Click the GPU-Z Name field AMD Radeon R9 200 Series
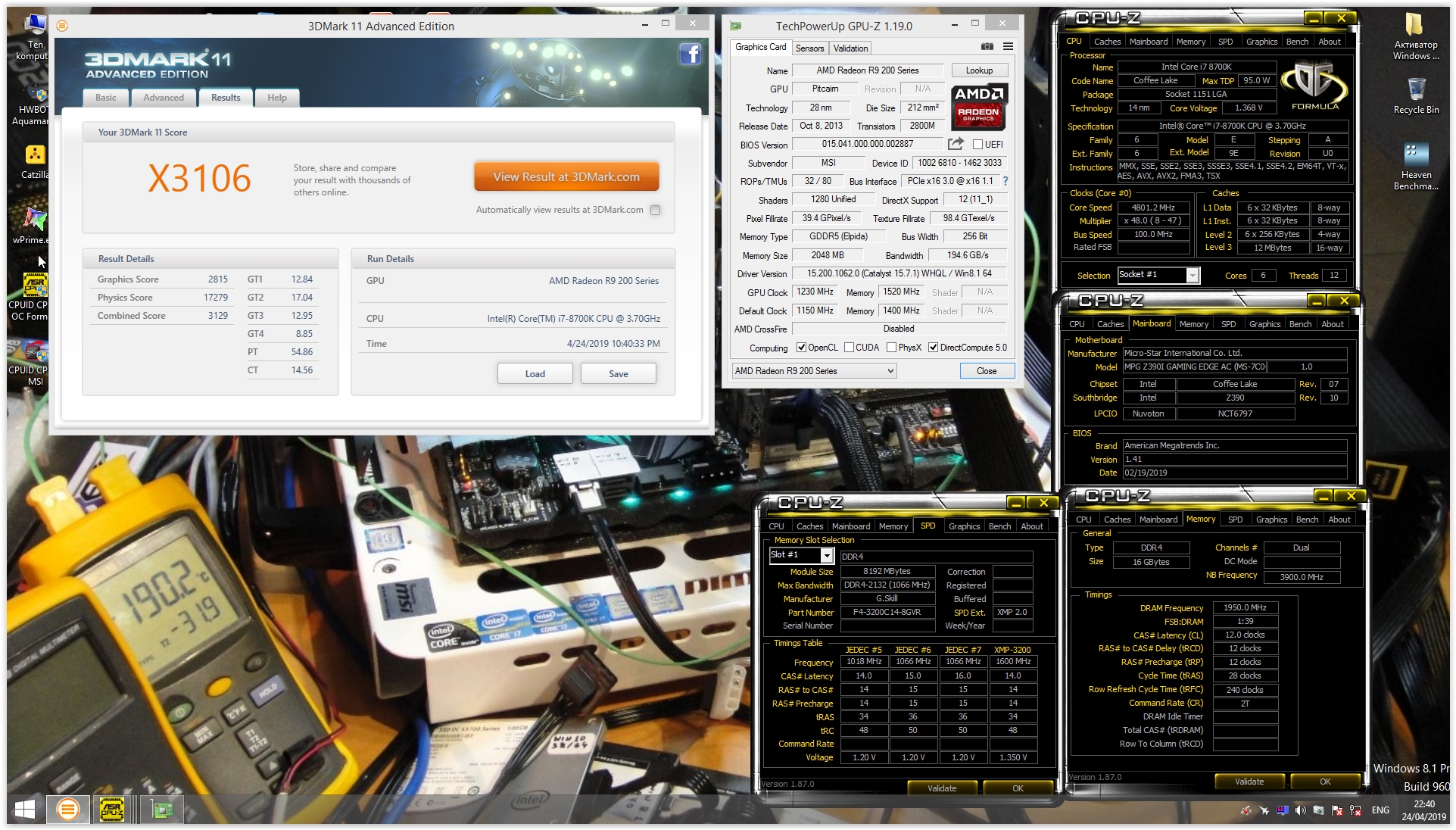 868,70
